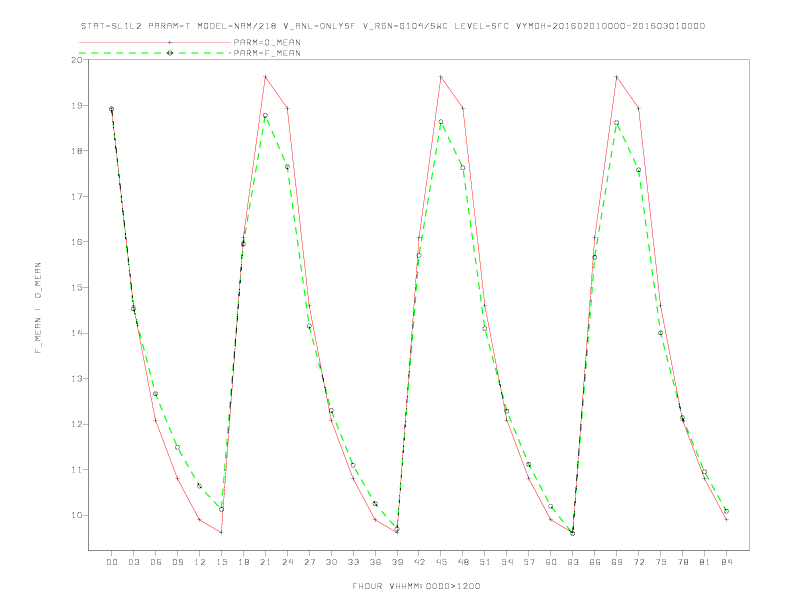Screen dimensions: 792x612
Task: Click x-axis forecast hour label 51
Action: [x=485, y=562]
